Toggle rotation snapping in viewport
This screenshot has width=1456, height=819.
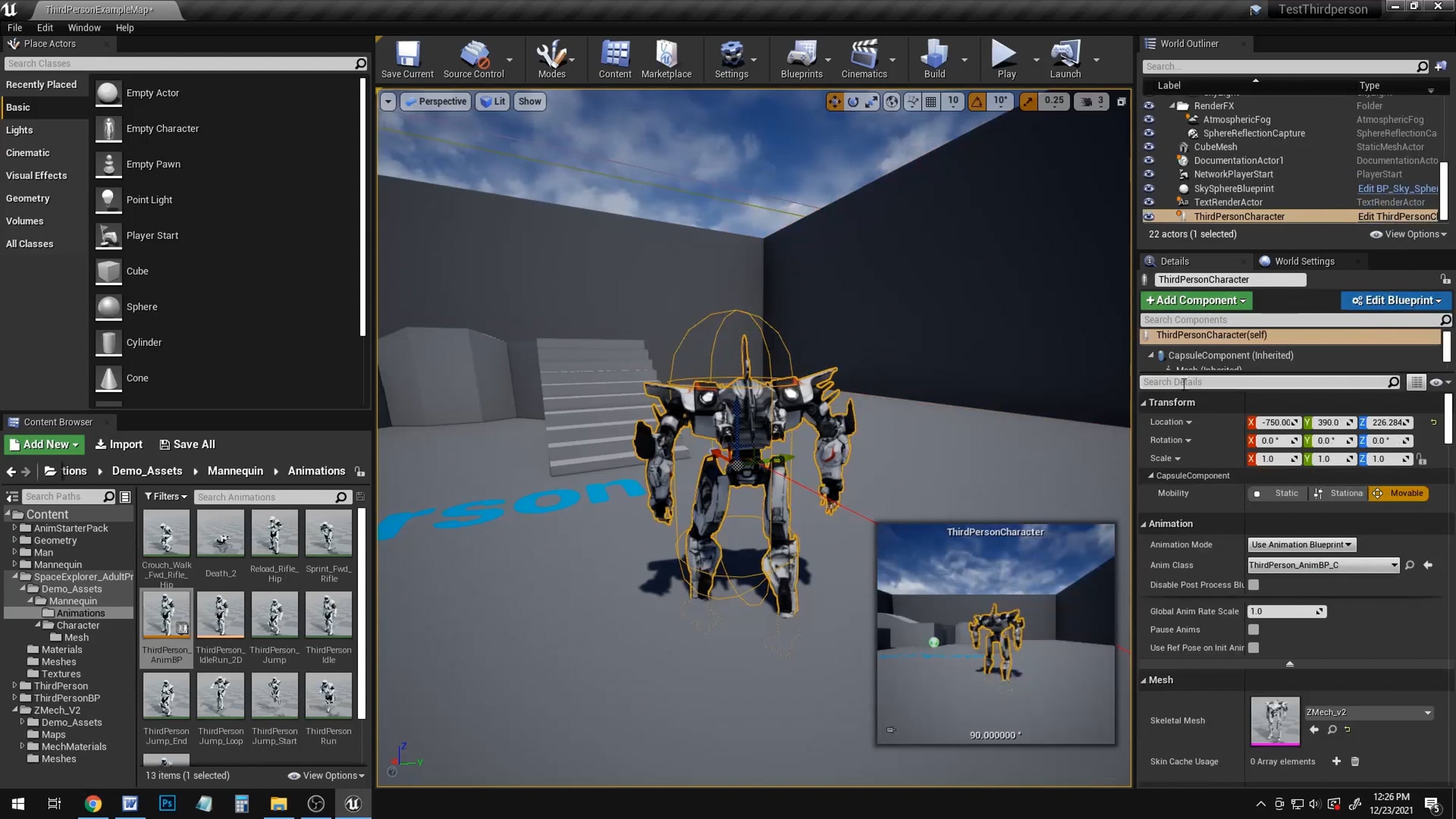(977, 102)
